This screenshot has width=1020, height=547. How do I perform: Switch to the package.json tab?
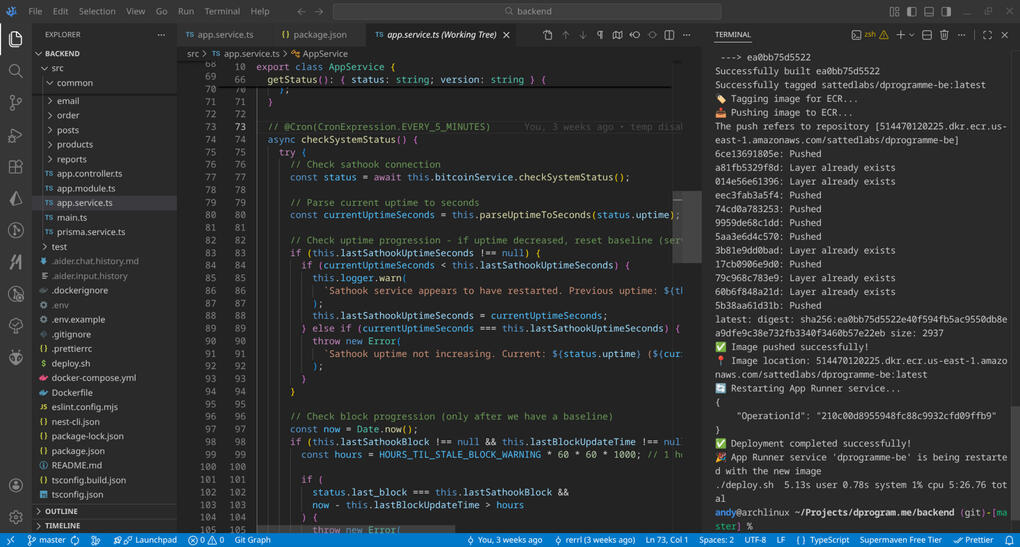(319, 35)
